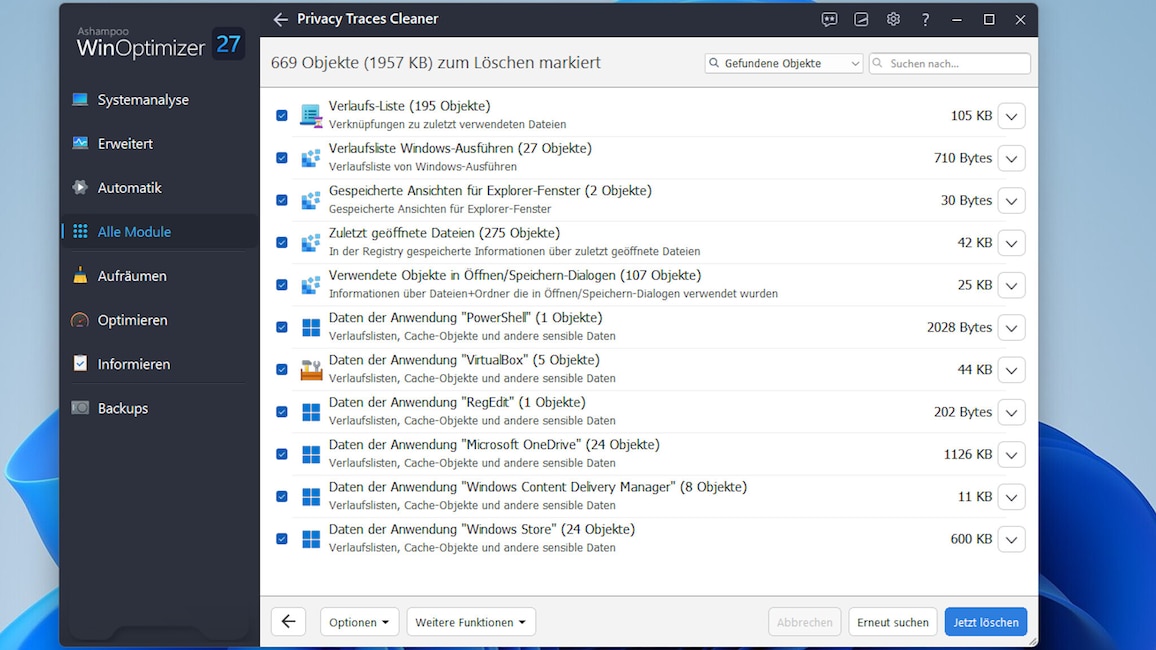This screenshot has width=1156, height=650.
Task: Toggle Zuletzt geöffnete Dateien checkbox
Action: tap(282, 242)
